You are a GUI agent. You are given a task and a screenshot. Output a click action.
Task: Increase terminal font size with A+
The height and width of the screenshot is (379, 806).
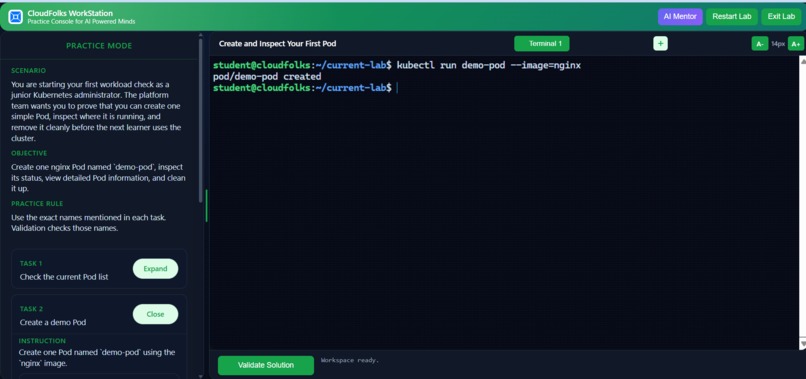pyautogui.click(x=795, y=44)
